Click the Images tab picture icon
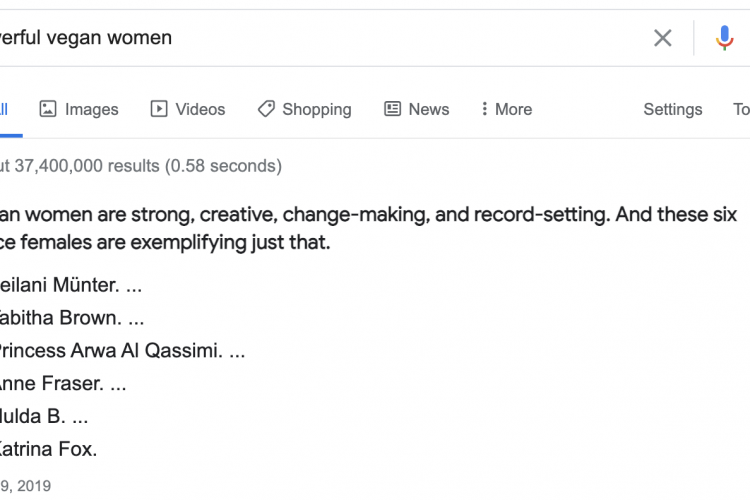Image resolution: width=750 pixels, height=500 pixels. pyautogui.click(x=47, y=109)
